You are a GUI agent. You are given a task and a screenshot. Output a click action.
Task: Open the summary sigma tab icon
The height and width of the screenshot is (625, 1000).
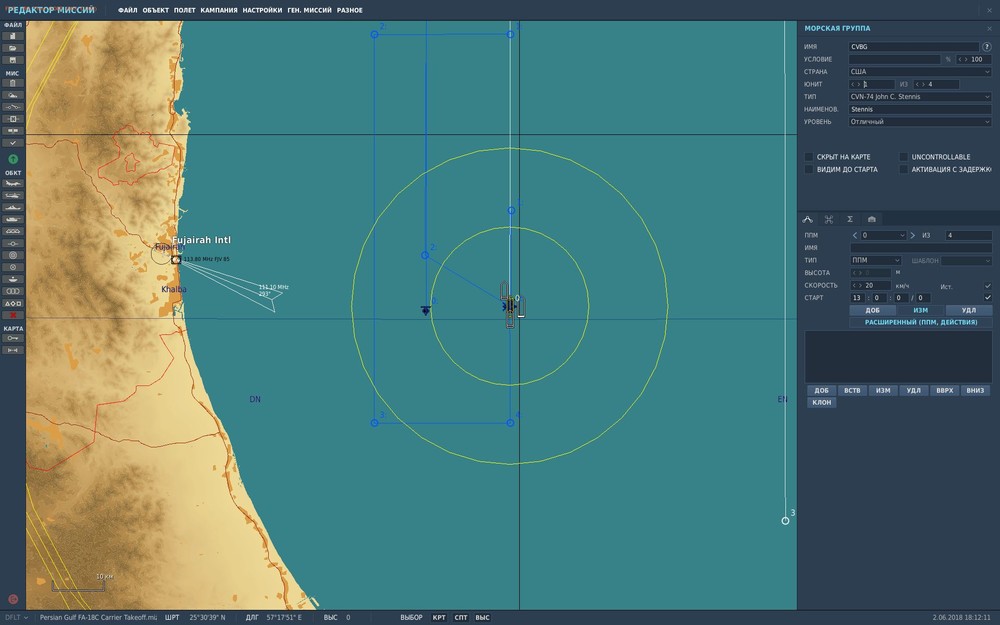tap(850, 219)
